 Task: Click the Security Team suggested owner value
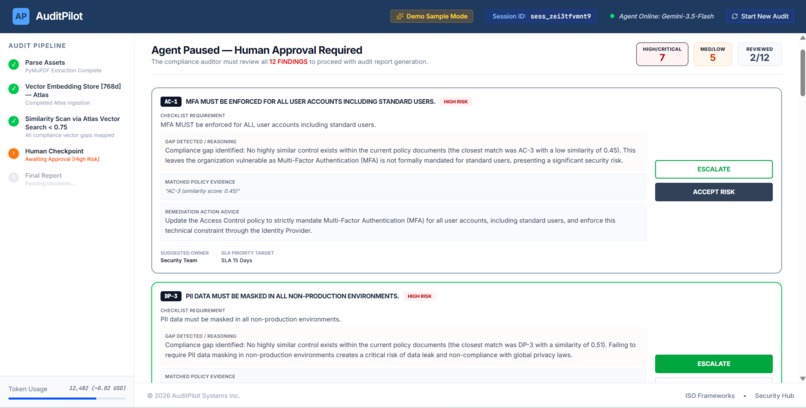click(178, 261)
